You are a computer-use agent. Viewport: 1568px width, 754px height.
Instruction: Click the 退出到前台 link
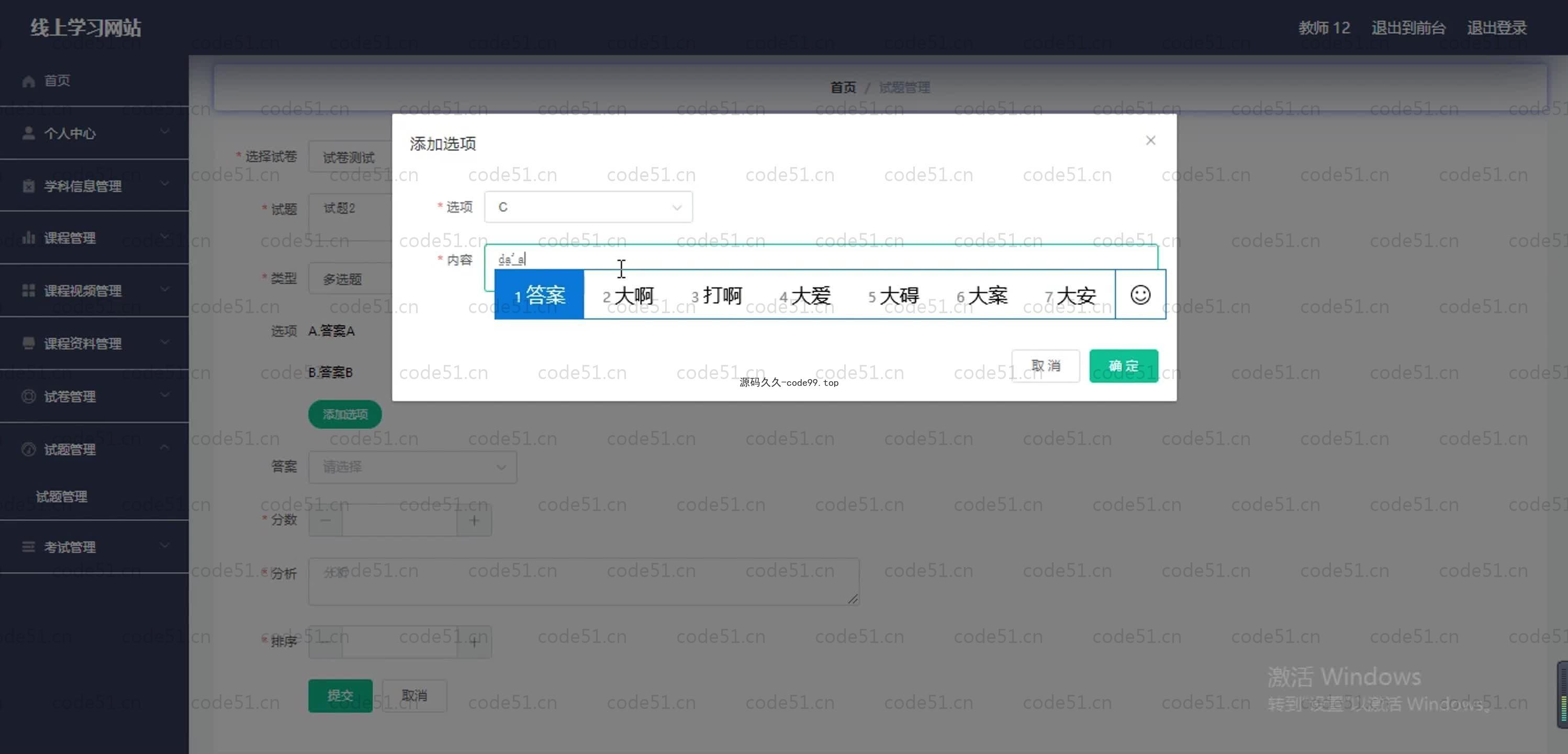1408,27
